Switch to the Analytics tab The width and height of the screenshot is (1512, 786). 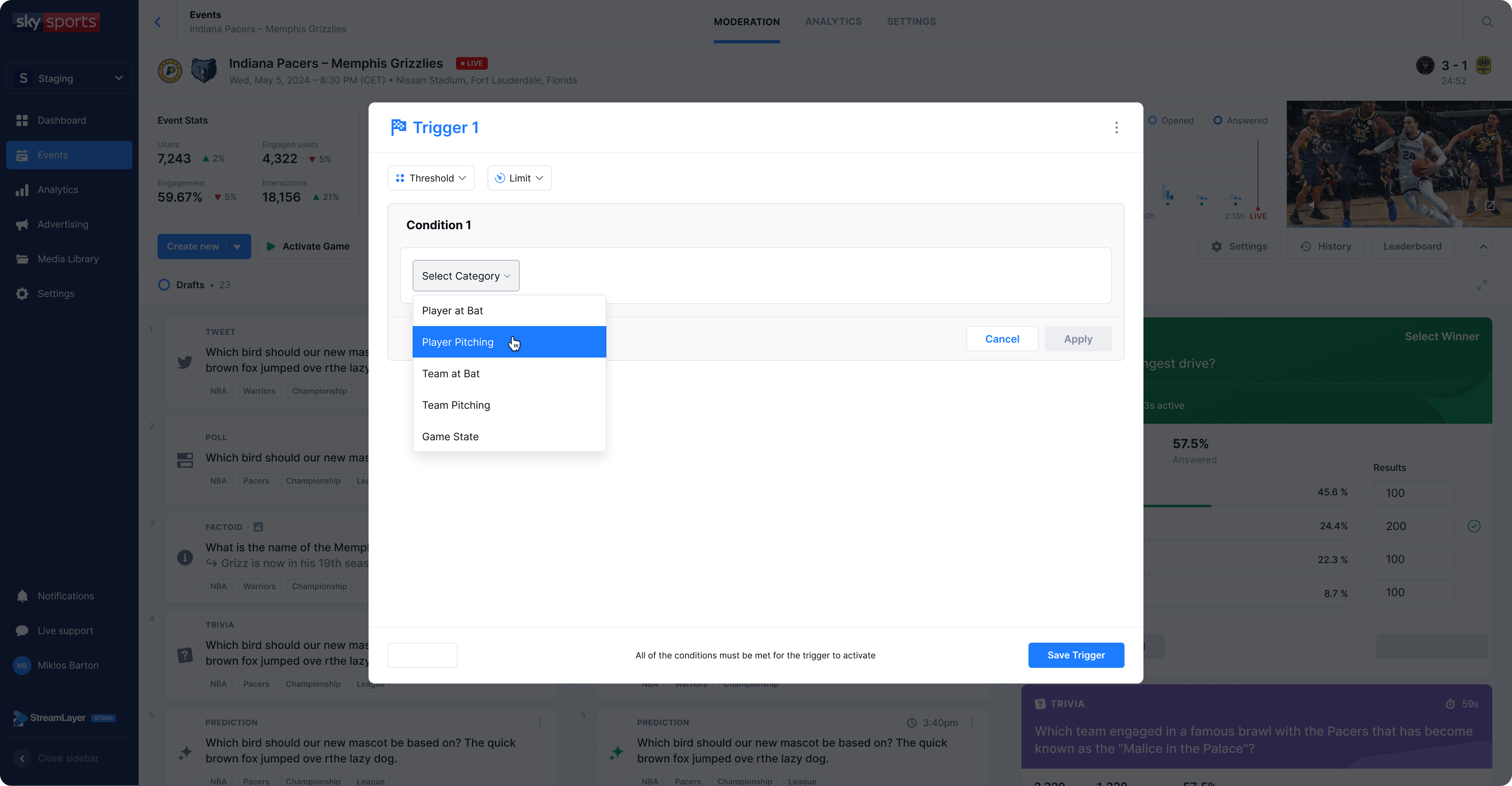coord(833,22)
